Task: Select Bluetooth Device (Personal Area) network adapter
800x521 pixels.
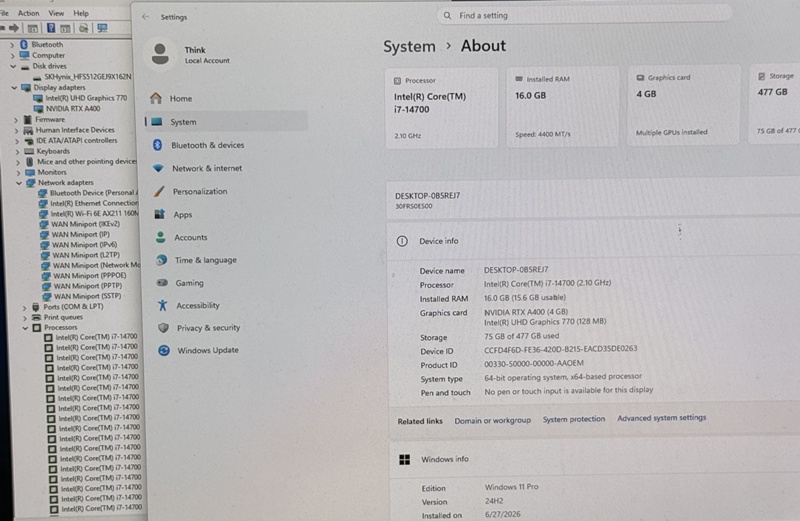Action: pos(94,193)
